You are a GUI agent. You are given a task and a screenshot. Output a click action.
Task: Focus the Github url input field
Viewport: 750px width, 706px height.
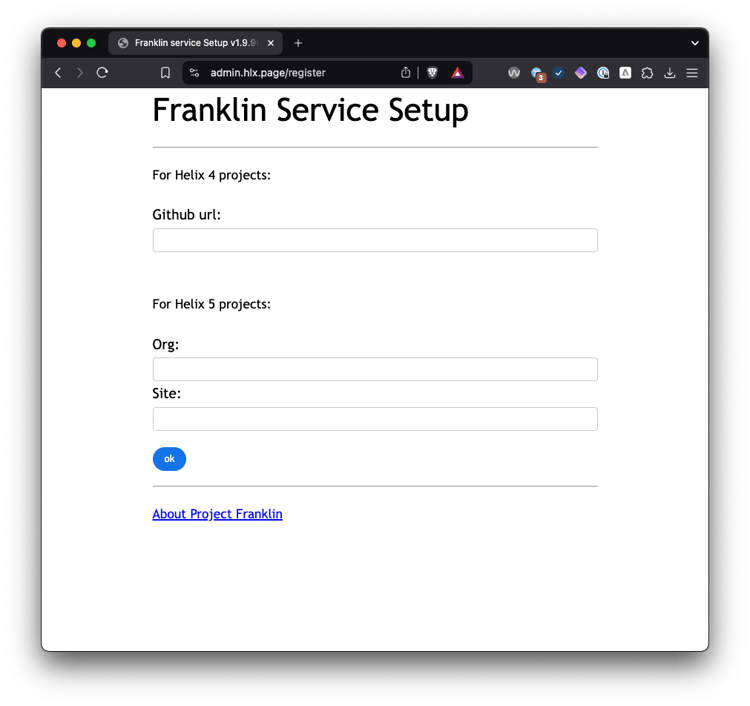point(375,240)
